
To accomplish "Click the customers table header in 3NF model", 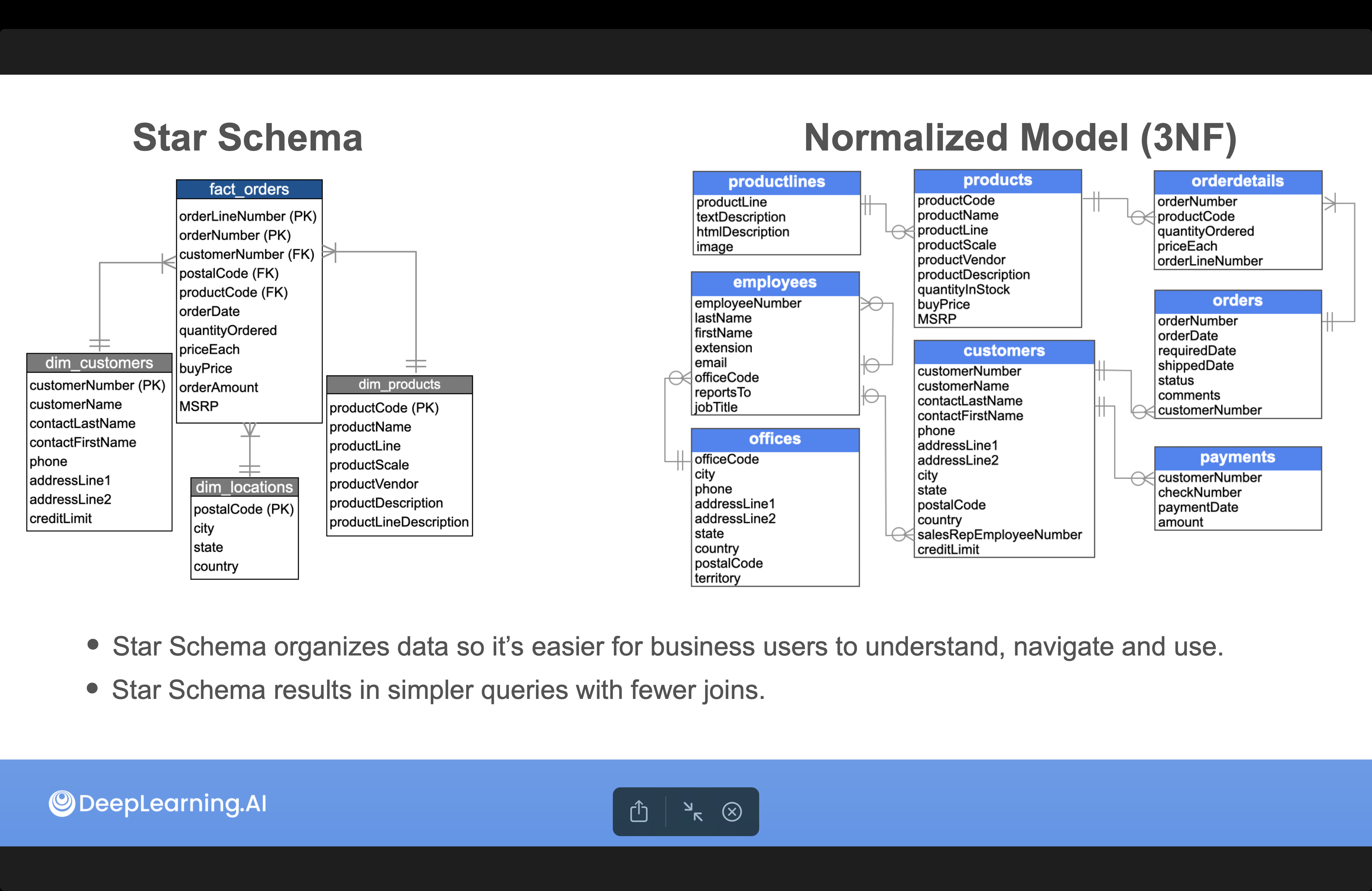I will (x=1003, y=350).
